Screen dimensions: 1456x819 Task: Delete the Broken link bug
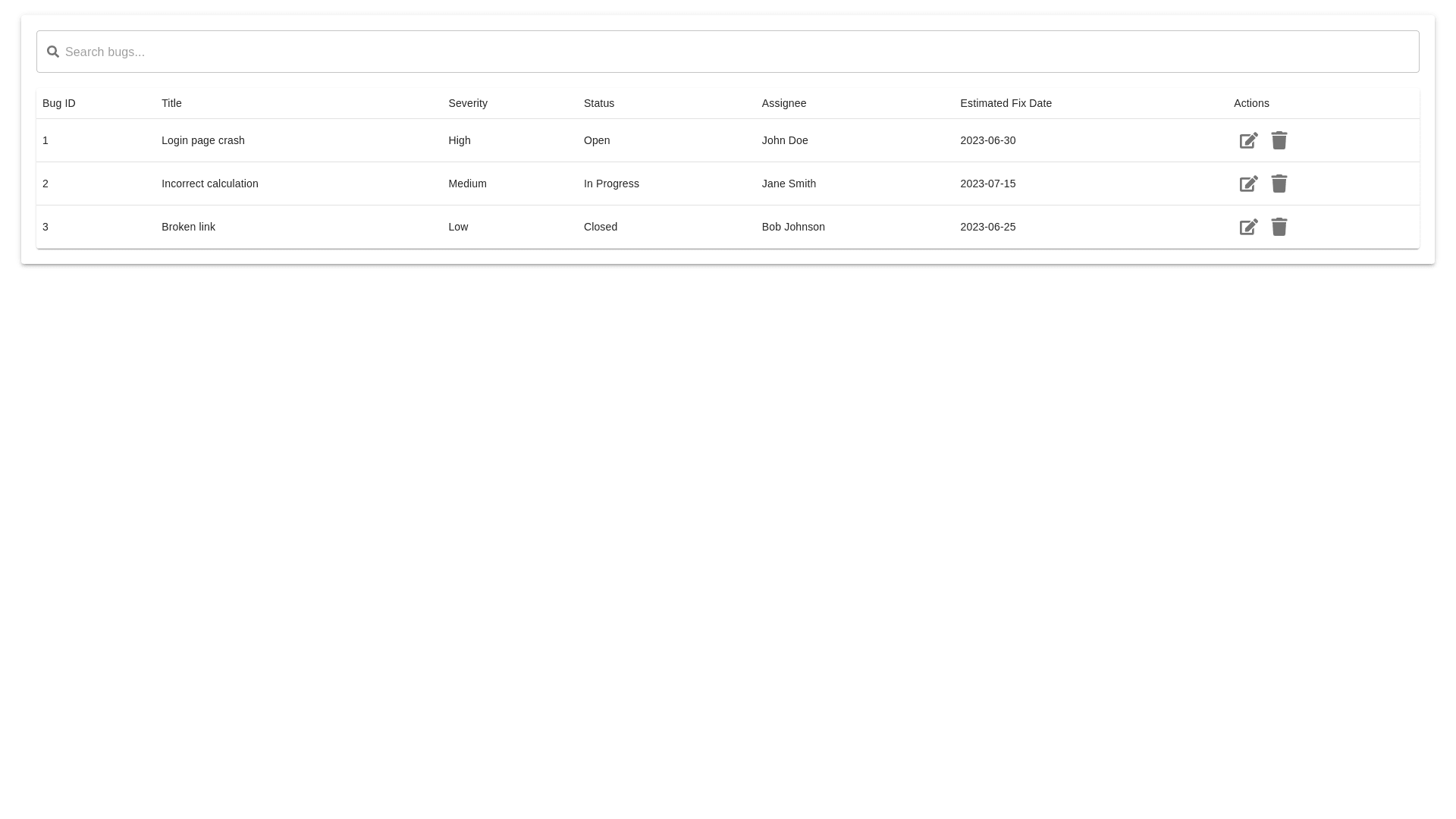click(x=1279, y=227)
